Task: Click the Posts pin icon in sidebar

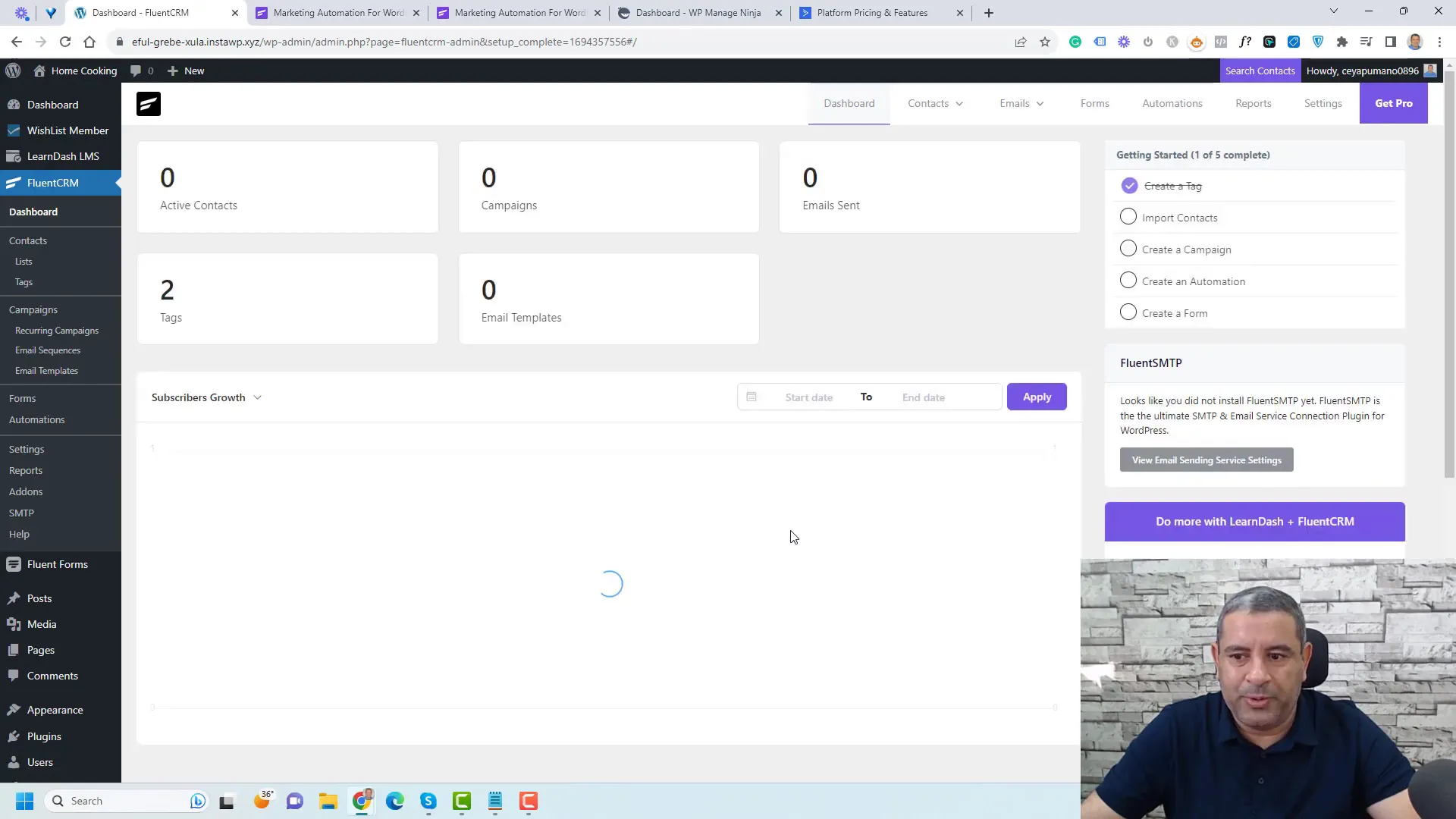Action: 14,598
